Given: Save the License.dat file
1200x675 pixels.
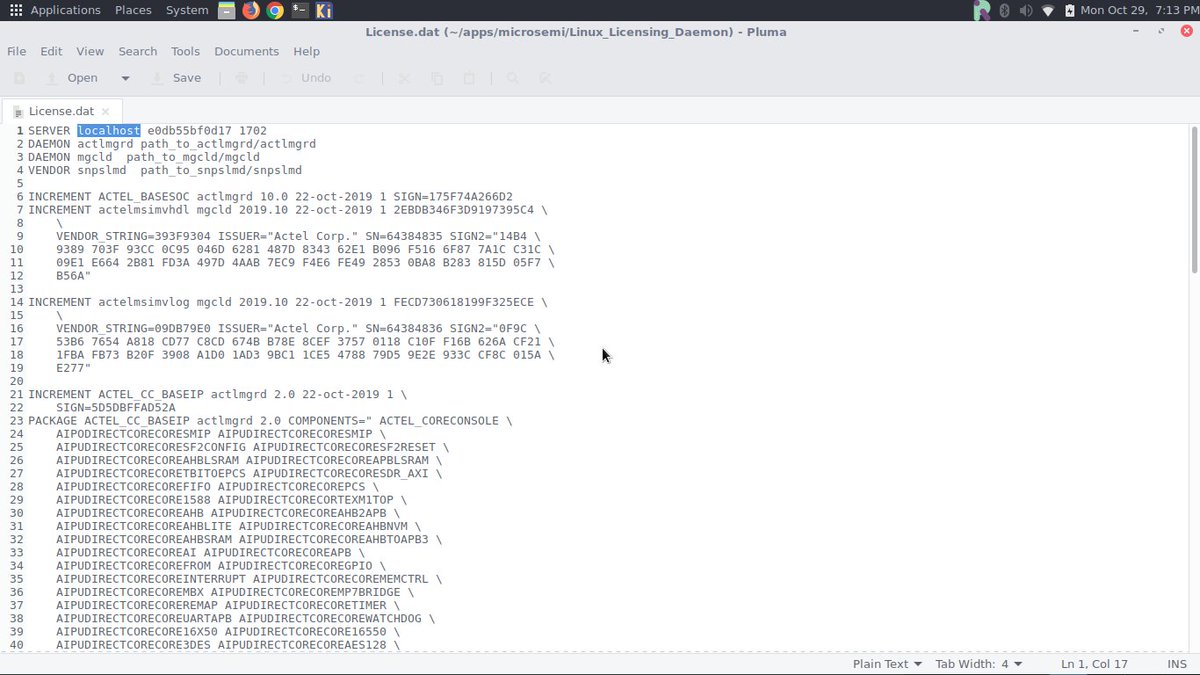Looking at the screenshot, I should pyautogui.click(x=176, y=78).
